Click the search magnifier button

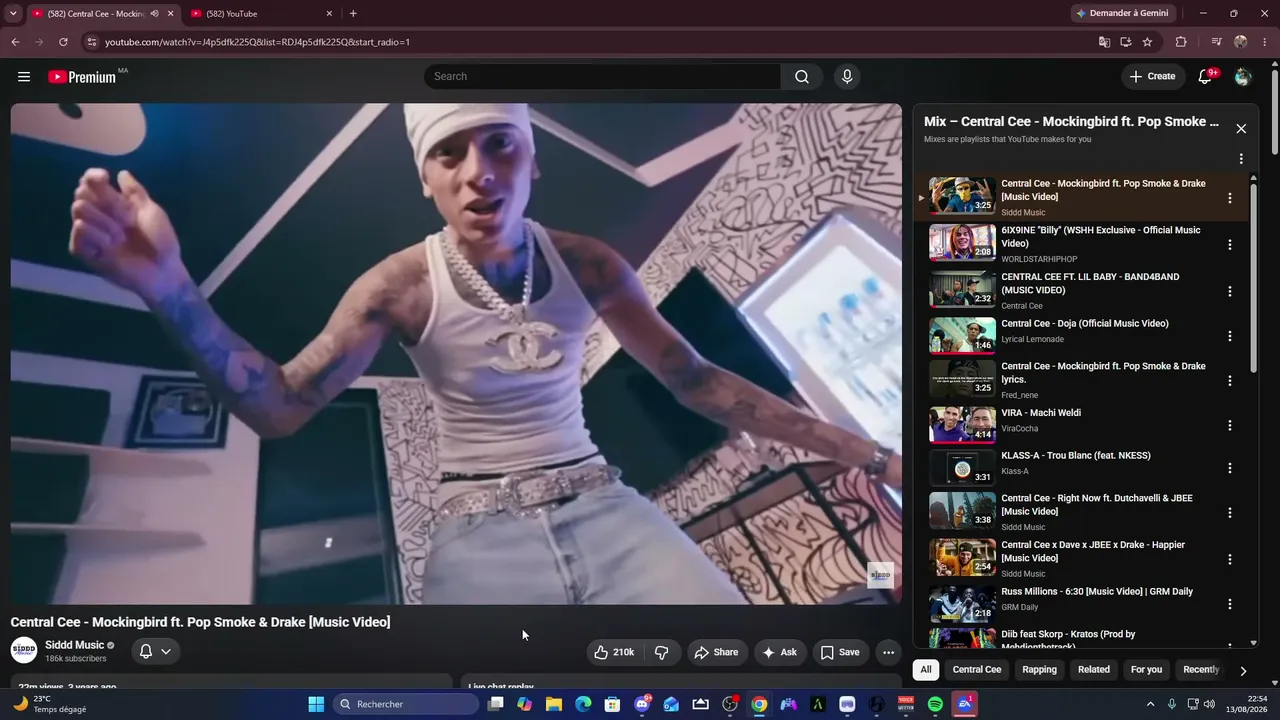(802, 77)
